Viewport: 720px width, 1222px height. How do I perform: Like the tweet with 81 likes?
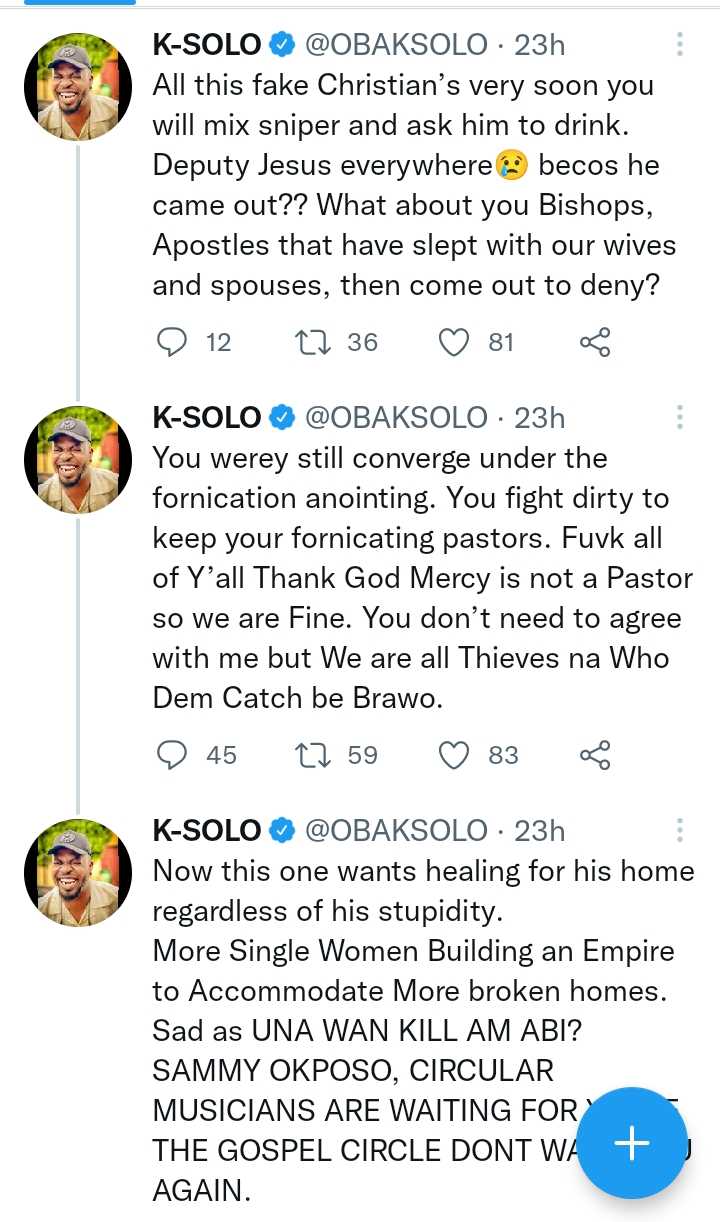pyautogui.click(x=455, y=343)
